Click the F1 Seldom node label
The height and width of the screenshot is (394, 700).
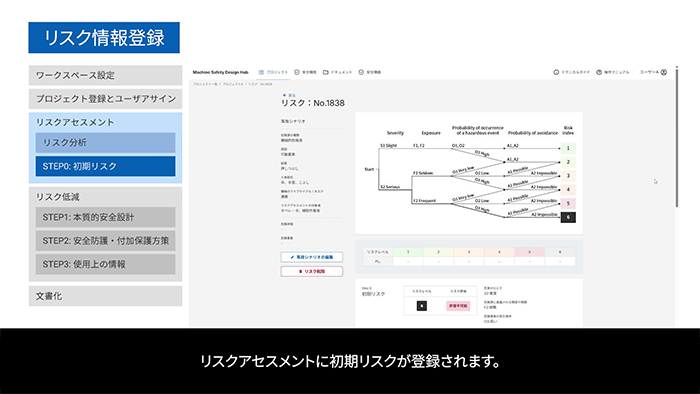(x=423, y=173)
